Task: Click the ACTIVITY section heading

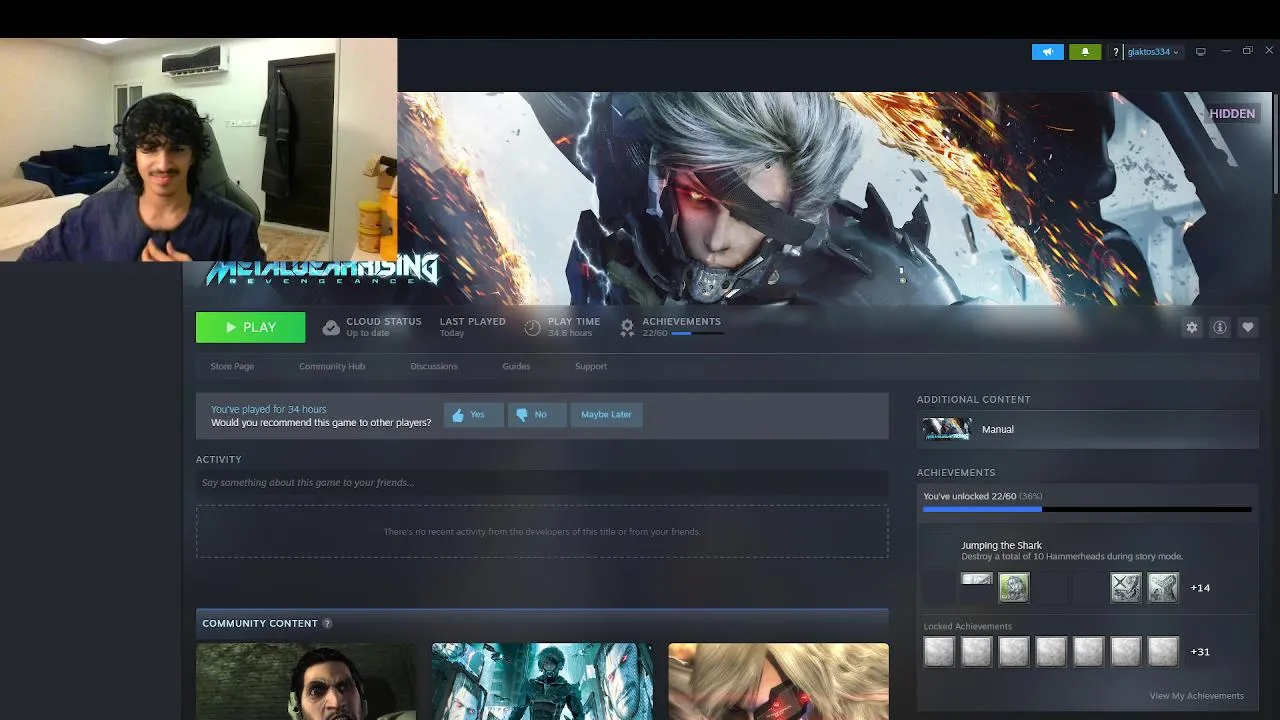Action: [x=219, y=459]
